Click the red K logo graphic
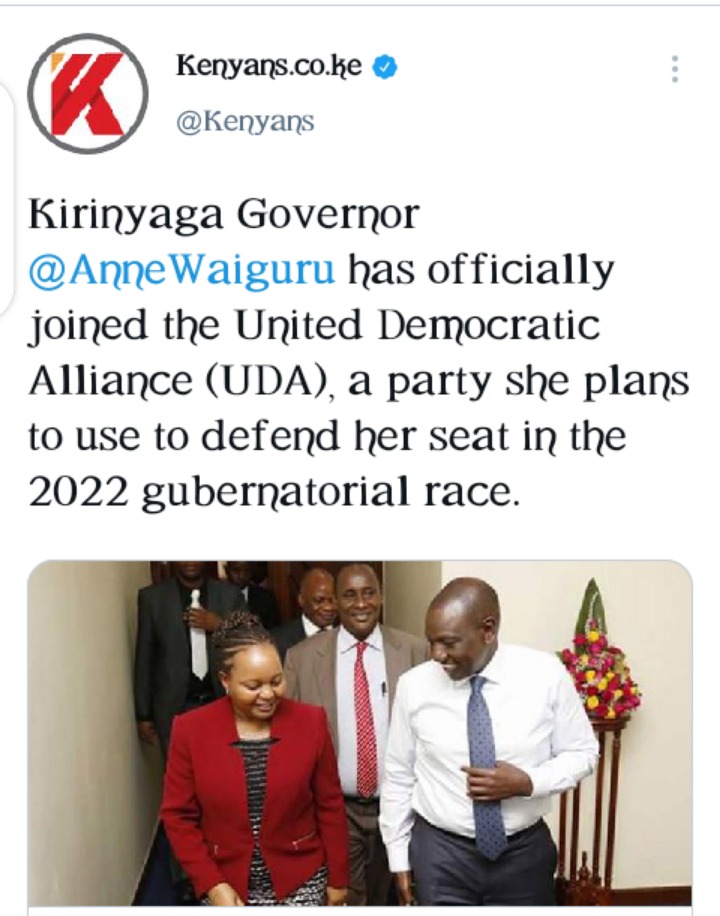 [88, 94]
